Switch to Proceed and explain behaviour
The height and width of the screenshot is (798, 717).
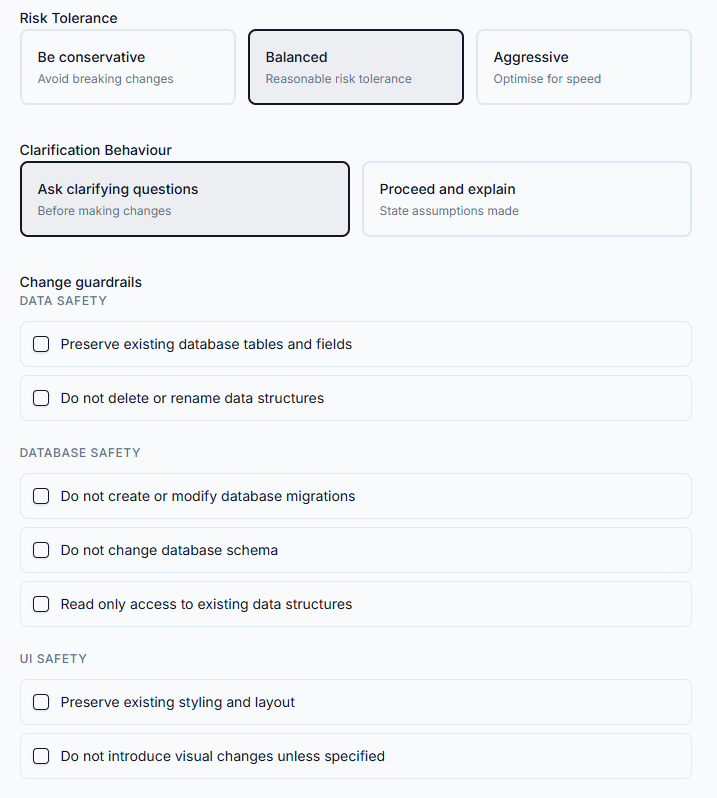pos(526,199)
